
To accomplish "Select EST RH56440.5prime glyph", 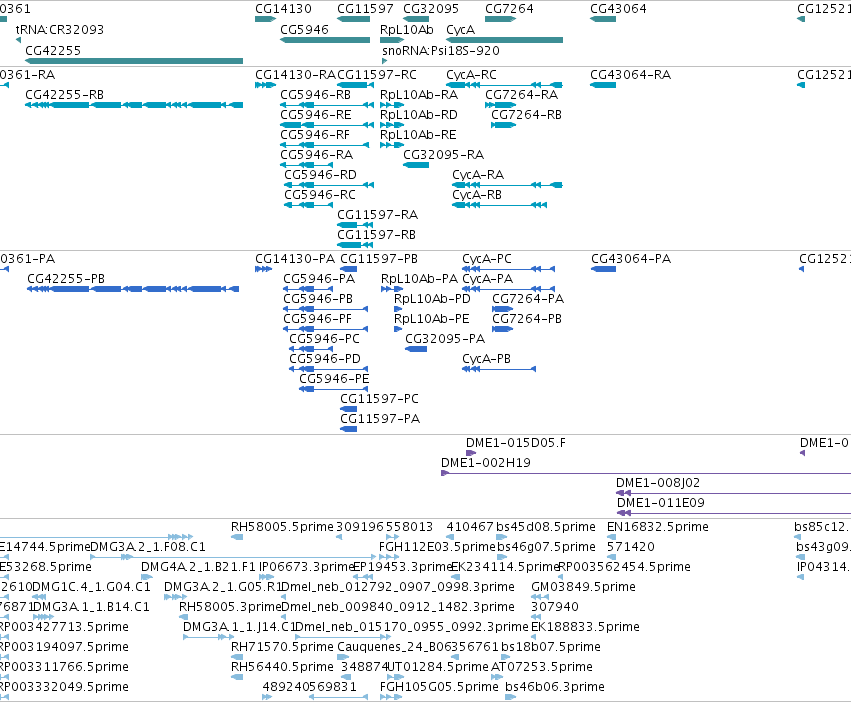I will coord(237,677).
